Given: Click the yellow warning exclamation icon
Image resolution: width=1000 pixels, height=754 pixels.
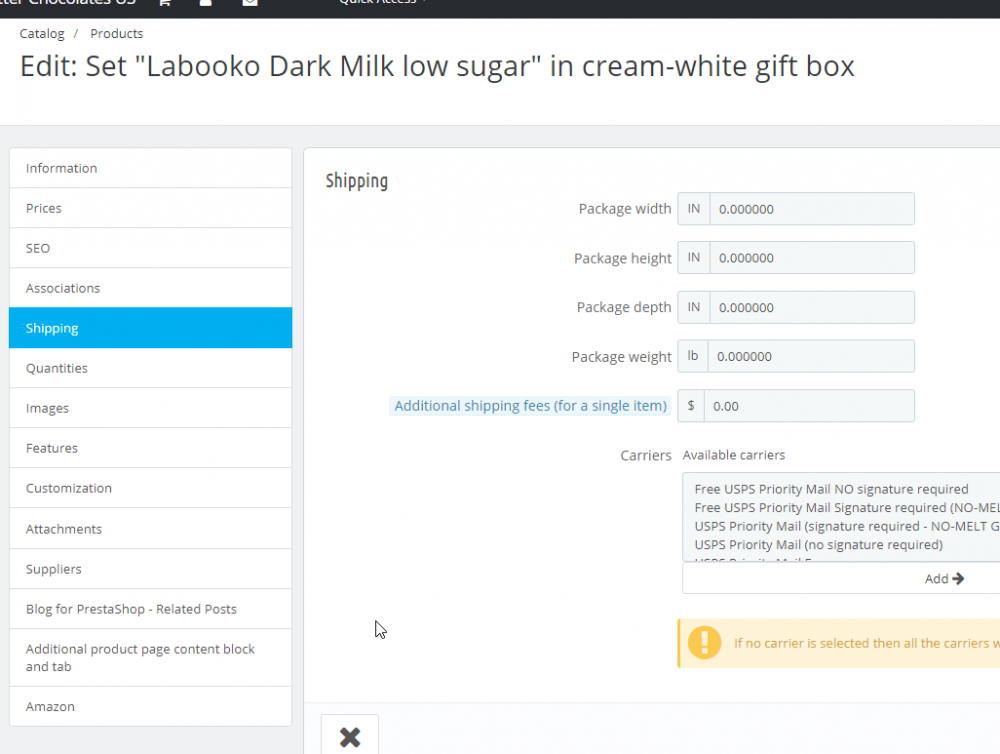Looking at the screenshot, I should click(x=704, y=643).
